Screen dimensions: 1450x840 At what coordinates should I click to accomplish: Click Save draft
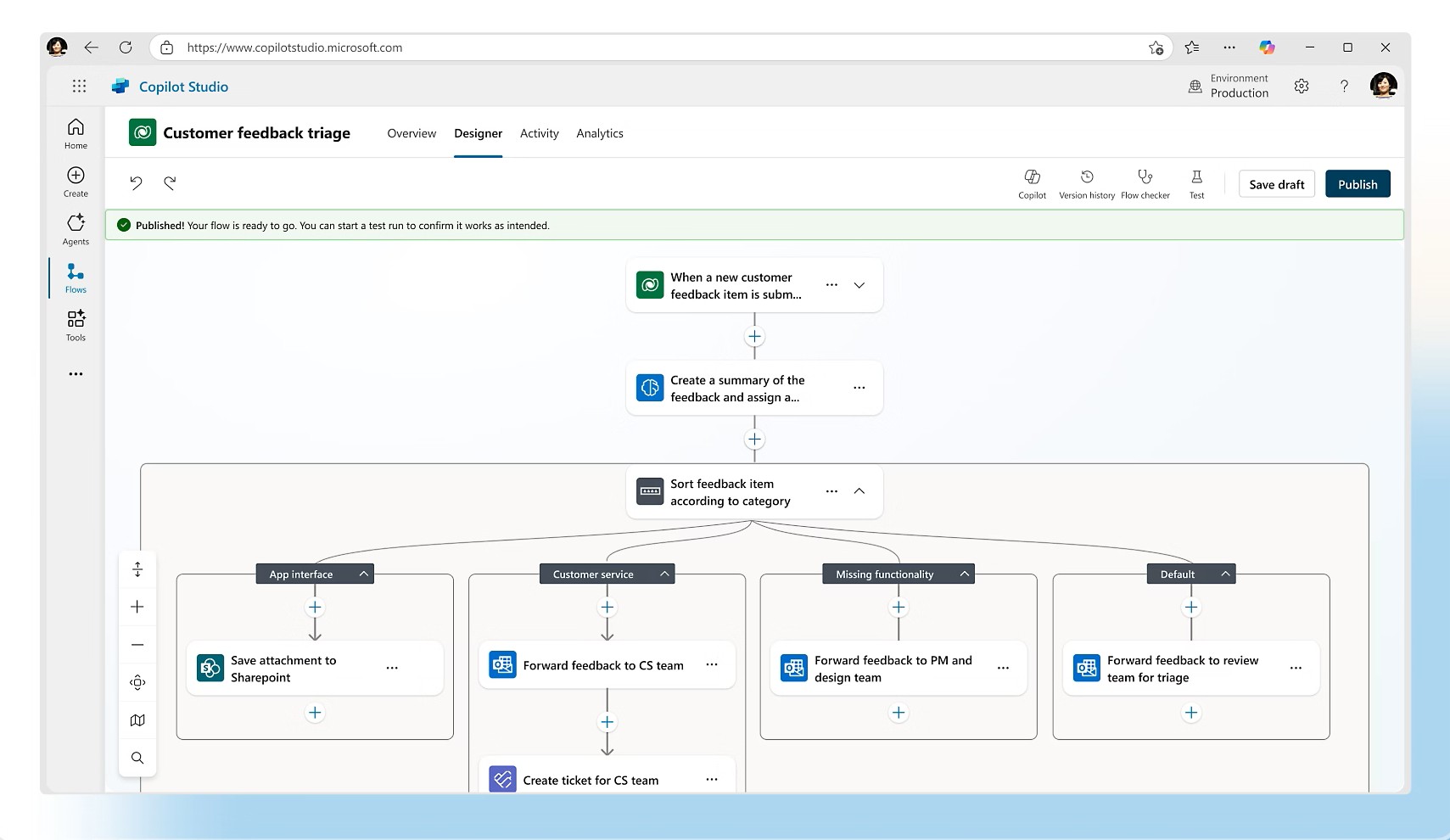tap(1276, 183)
